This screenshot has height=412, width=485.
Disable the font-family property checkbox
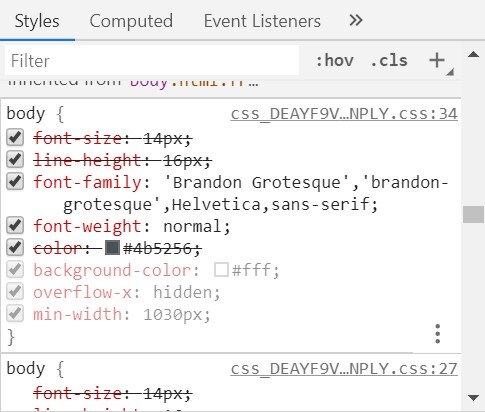click(x=15, y=182)
